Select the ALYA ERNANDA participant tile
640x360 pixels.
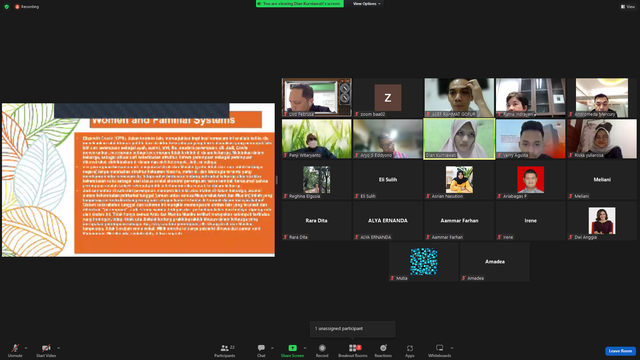point(388,221)
